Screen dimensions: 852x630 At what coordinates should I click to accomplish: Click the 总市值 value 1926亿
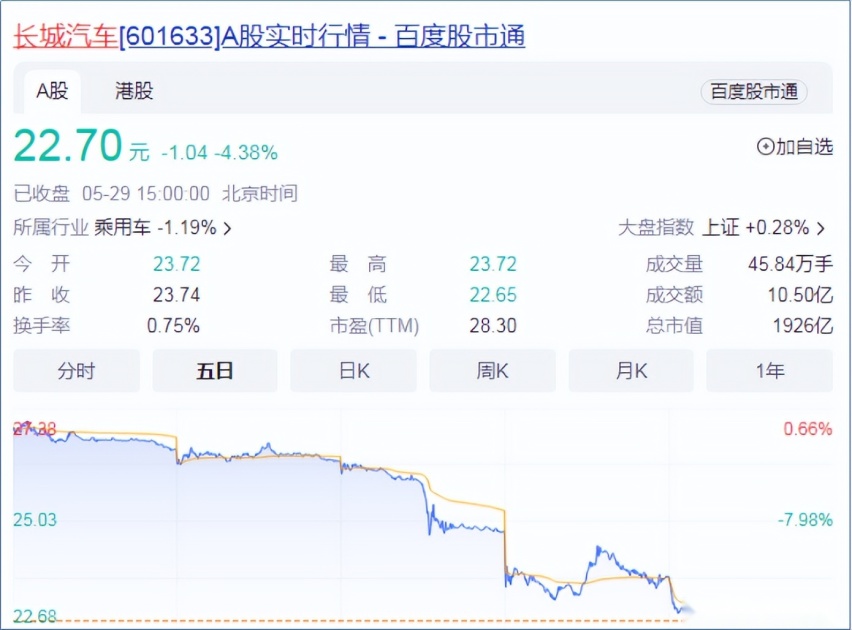coord(803,326)
